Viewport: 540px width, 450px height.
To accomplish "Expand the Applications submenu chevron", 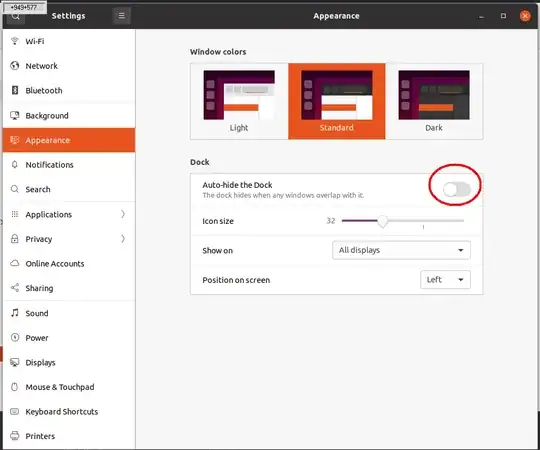I will pos(123,214).
